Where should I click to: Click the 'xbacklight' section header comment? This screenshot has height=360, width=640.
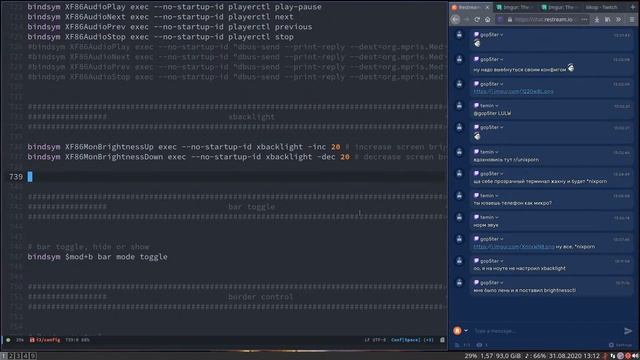pyautogui.click(x=251, y=117)
